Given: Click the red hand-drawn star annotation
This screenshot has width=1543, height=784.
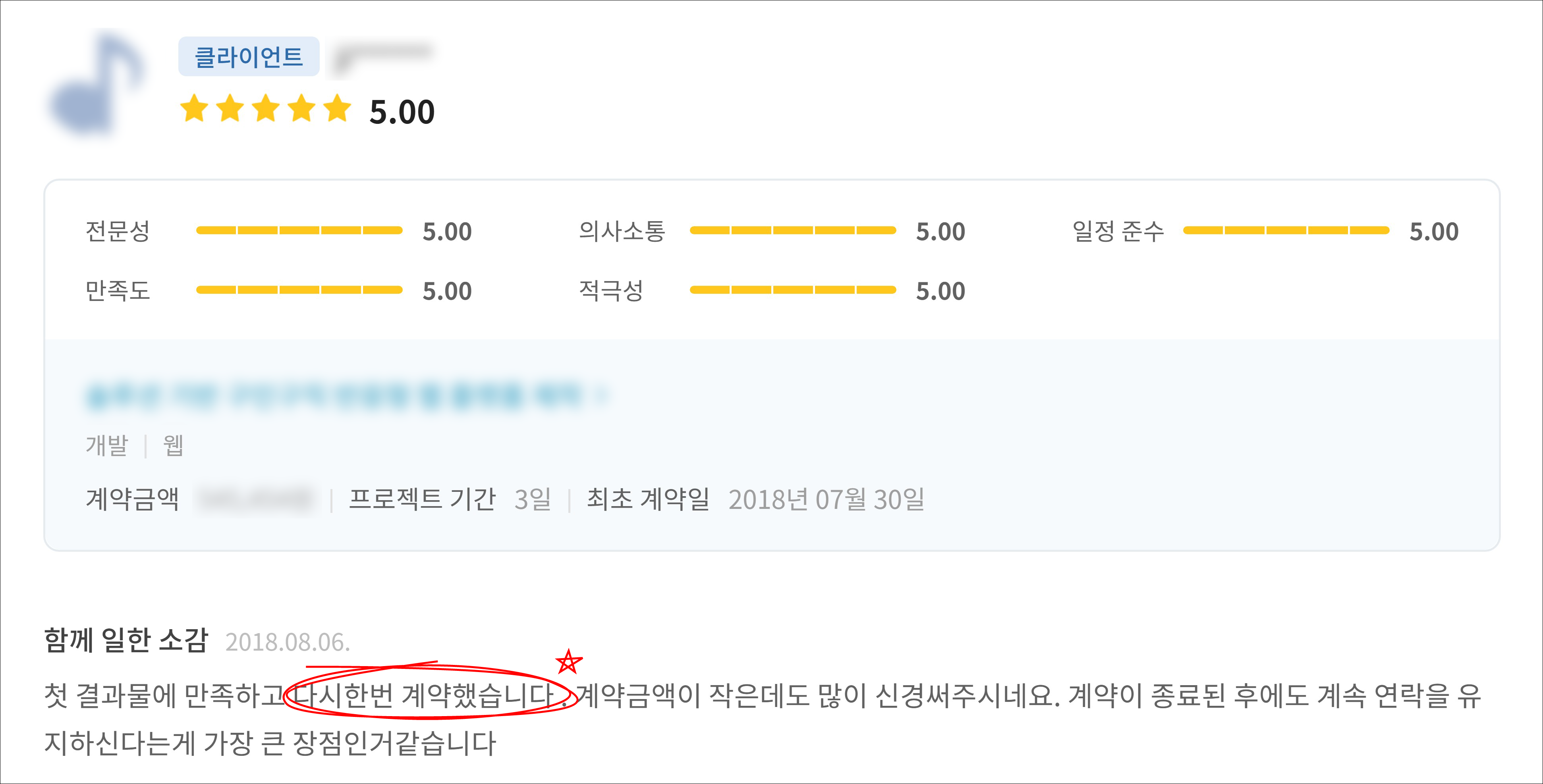Looking at the screenshot, I should [x=568, y=662].
